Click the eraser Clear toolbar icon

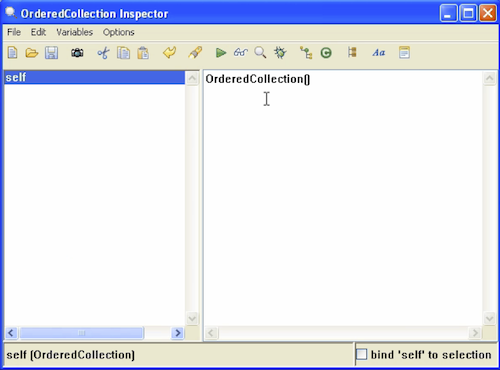(195, 53)
